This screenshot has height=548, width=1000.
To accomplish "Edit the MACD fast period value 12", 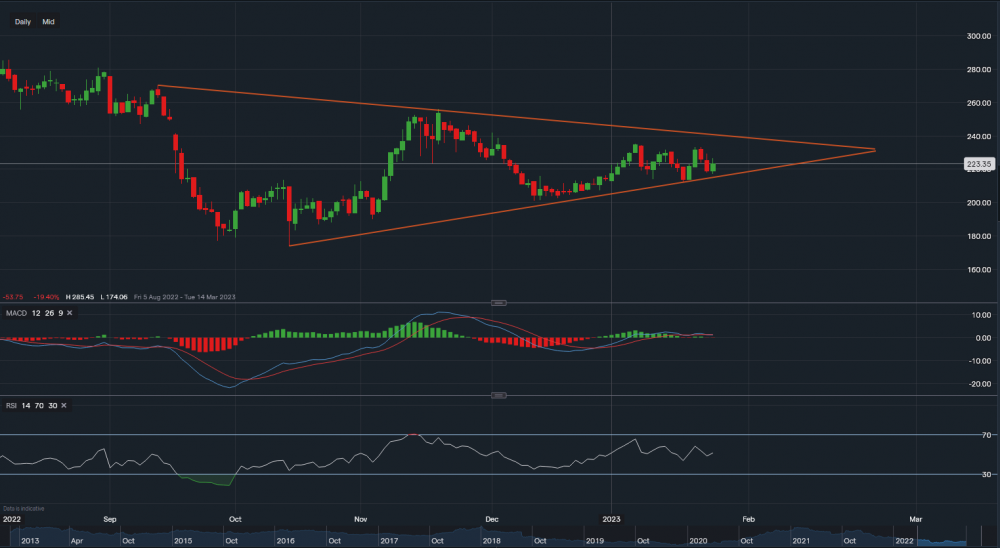I will tap(35, 313).
